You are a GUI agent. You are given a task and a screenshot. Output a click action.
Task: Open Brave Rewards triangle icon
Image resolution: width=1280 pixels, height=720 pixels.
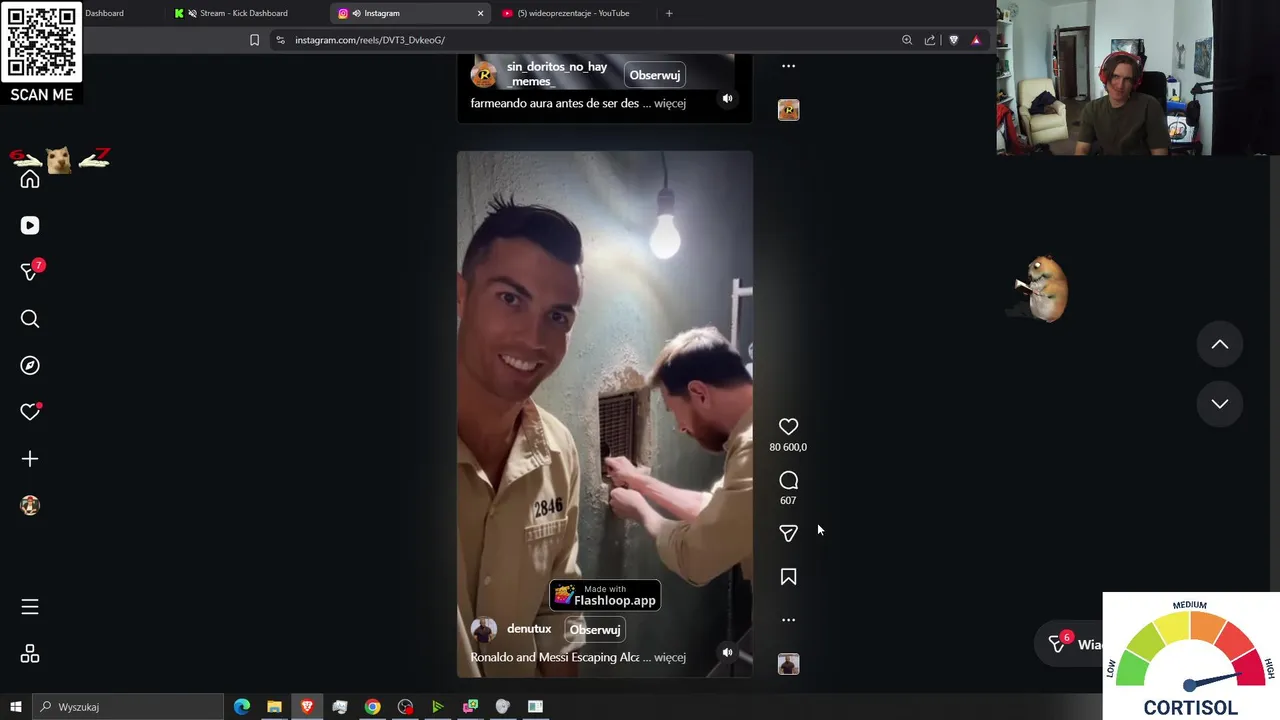coord(976,40)
